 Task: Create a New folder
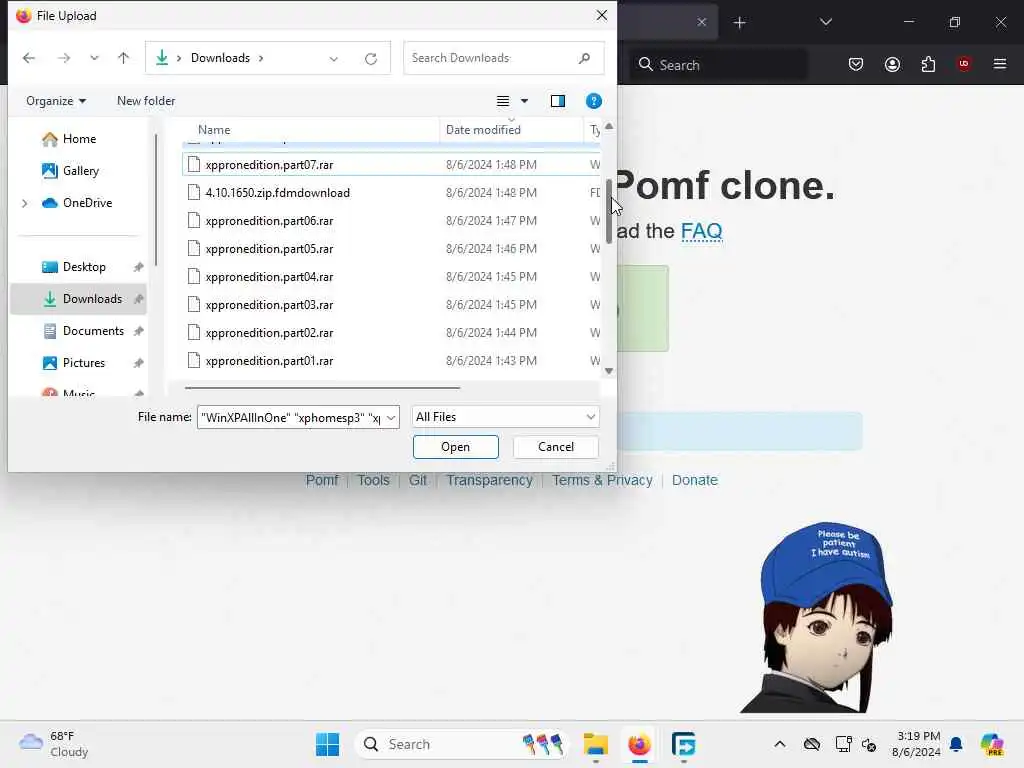coord(146,101)
